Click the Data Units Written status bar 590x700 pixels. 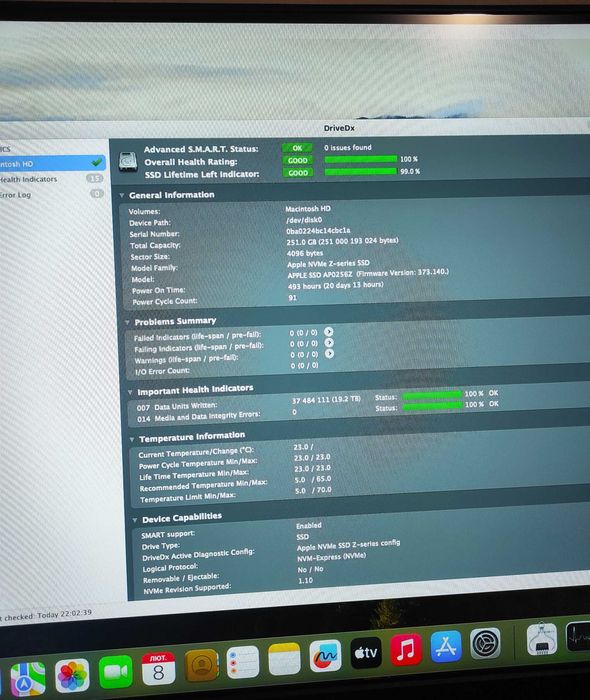click(x=432, y=395)
